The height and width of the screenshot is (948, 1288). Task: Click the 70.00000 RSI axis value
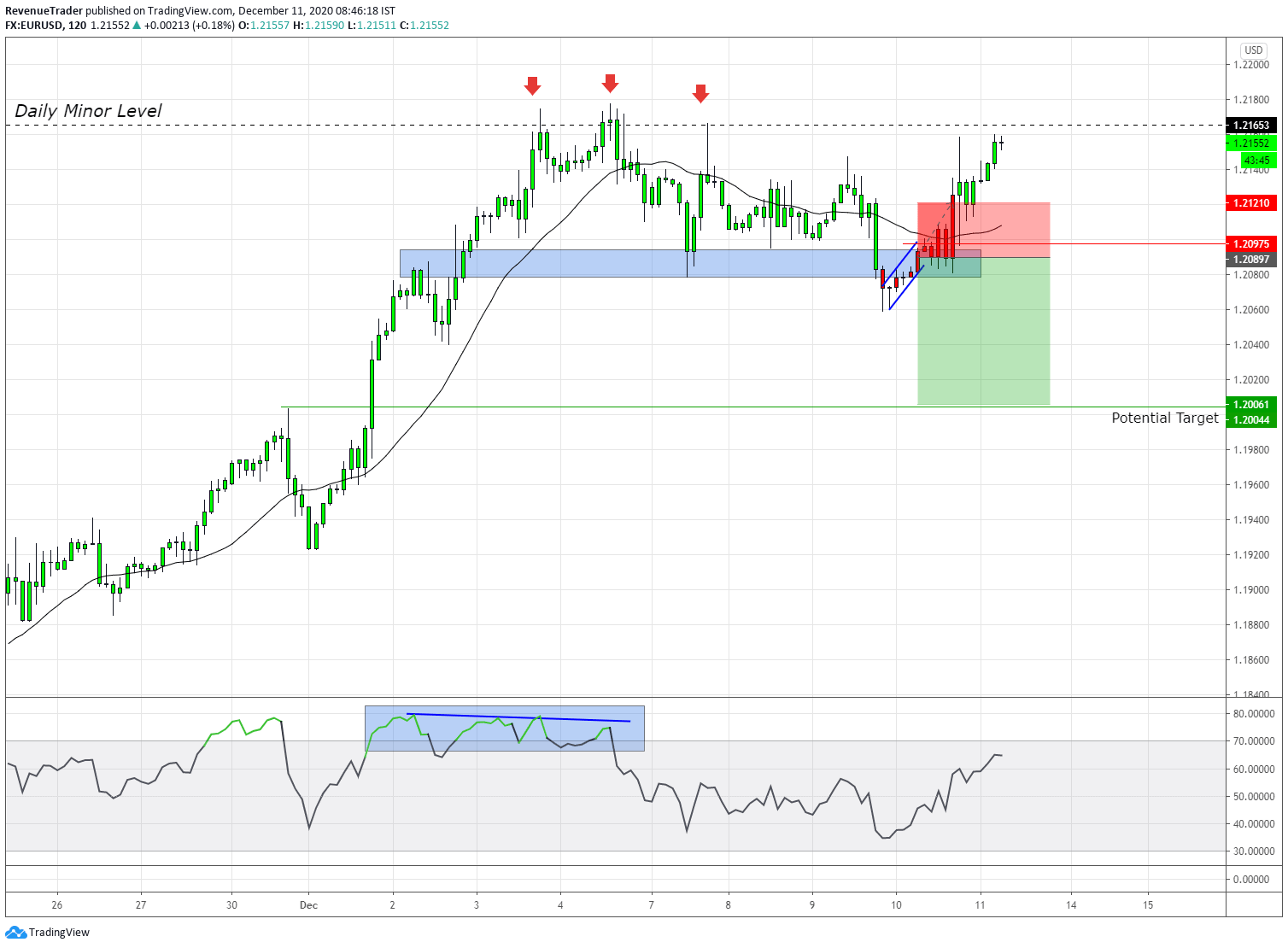click(1254, 741)
